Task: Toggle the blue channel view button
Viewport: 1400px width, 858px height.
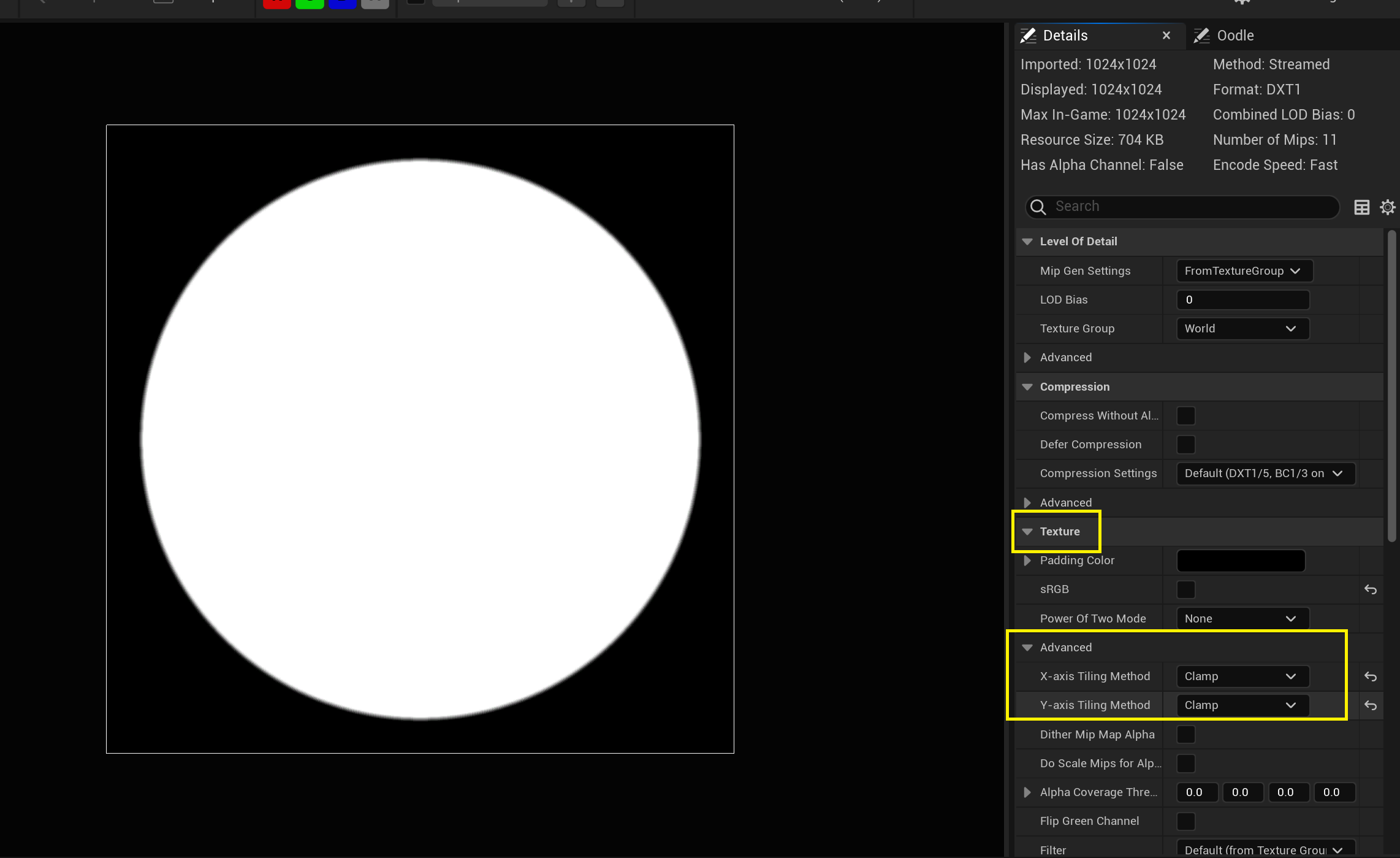Action: tap(342, 3)
